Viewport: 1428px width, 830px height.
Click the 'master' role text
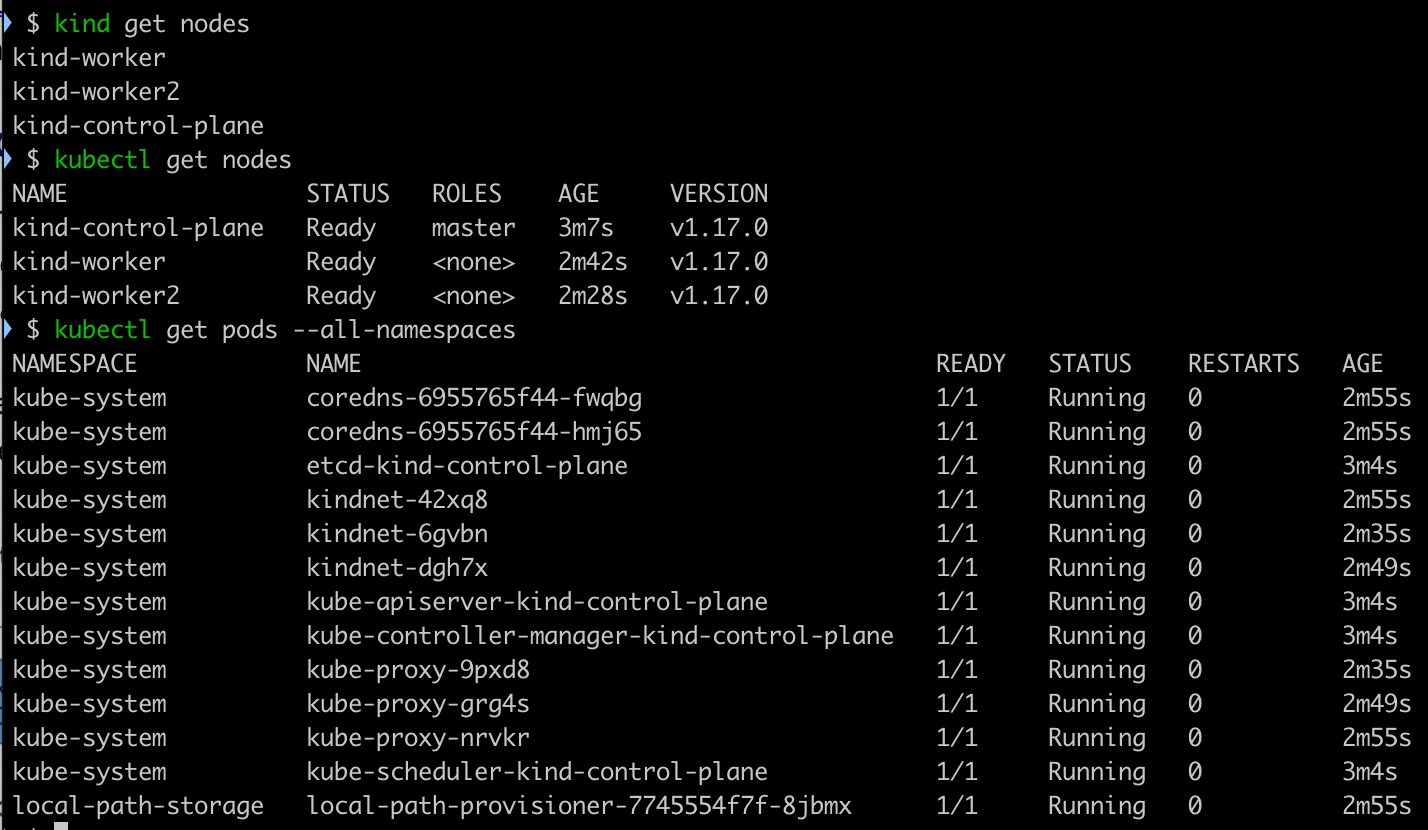pyautogui.click(x=473, y=227)
